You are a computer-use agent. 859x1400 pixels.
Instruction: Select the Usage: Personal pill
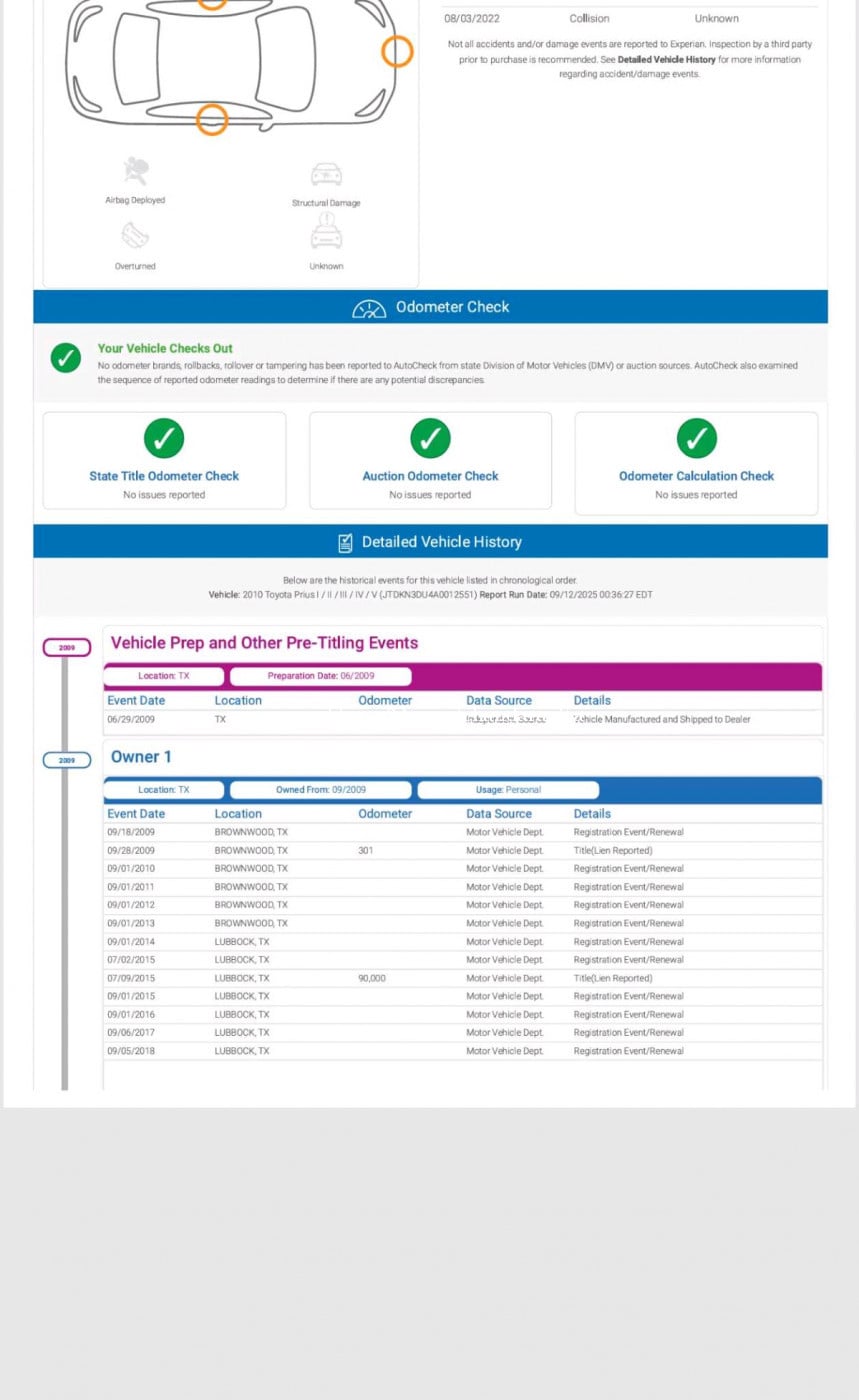[508, 790]
